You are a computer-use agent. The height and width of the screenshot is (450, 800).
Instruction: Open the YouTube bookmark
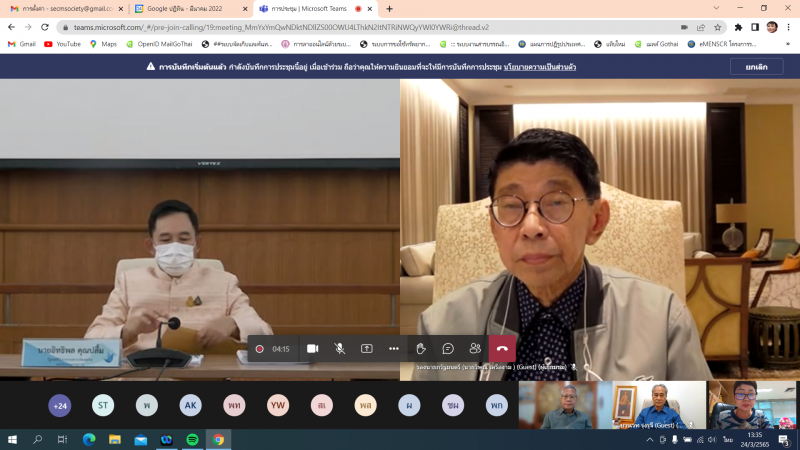tap(63, 44)
